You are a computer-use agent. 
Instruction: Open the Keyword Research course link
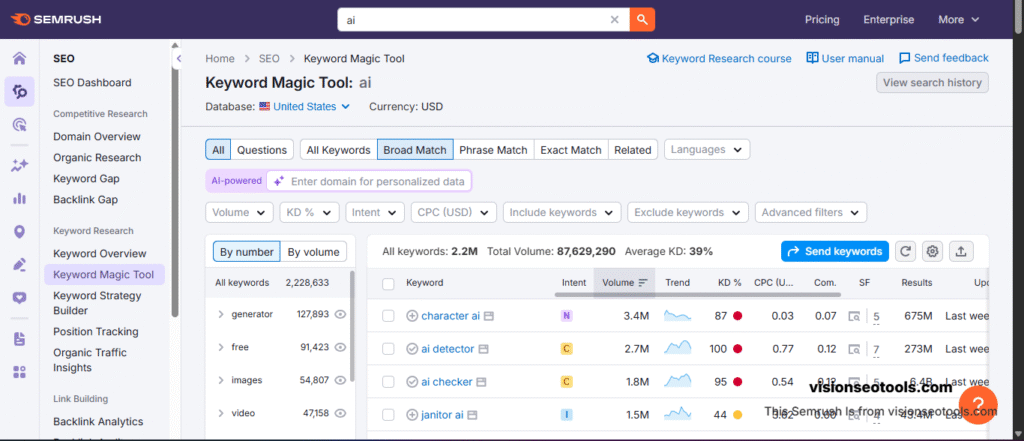click(719, 58)
